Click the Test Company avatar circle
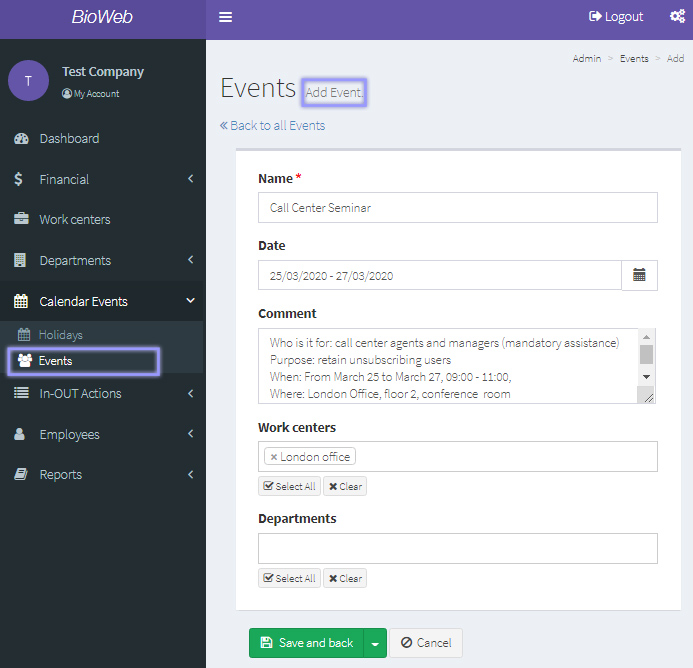Screen dimensions: 693x668 click(x=28, y=81)
